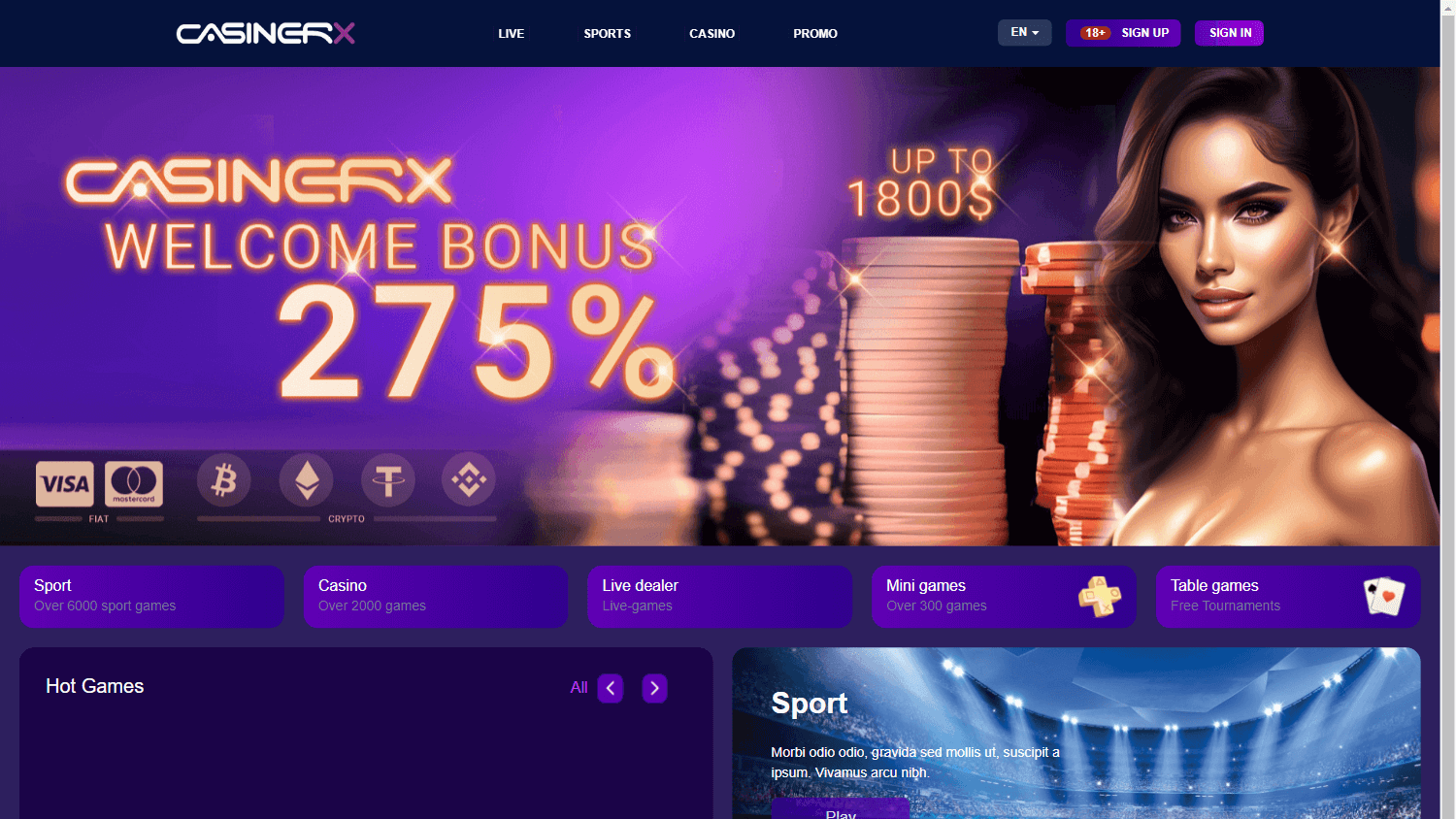Screen dimensions: 1456x819
Task: Show next Hot Games with right chevron
Action: (655, 688)
